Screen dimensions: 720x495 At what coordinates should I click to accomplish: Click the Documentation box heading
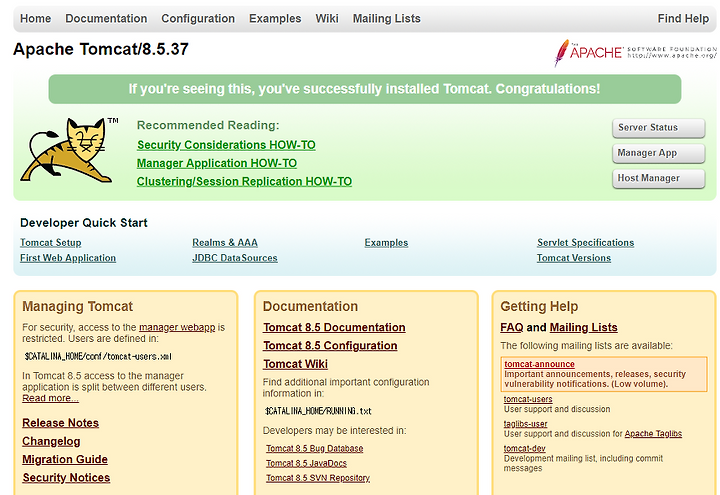(310, 306)
